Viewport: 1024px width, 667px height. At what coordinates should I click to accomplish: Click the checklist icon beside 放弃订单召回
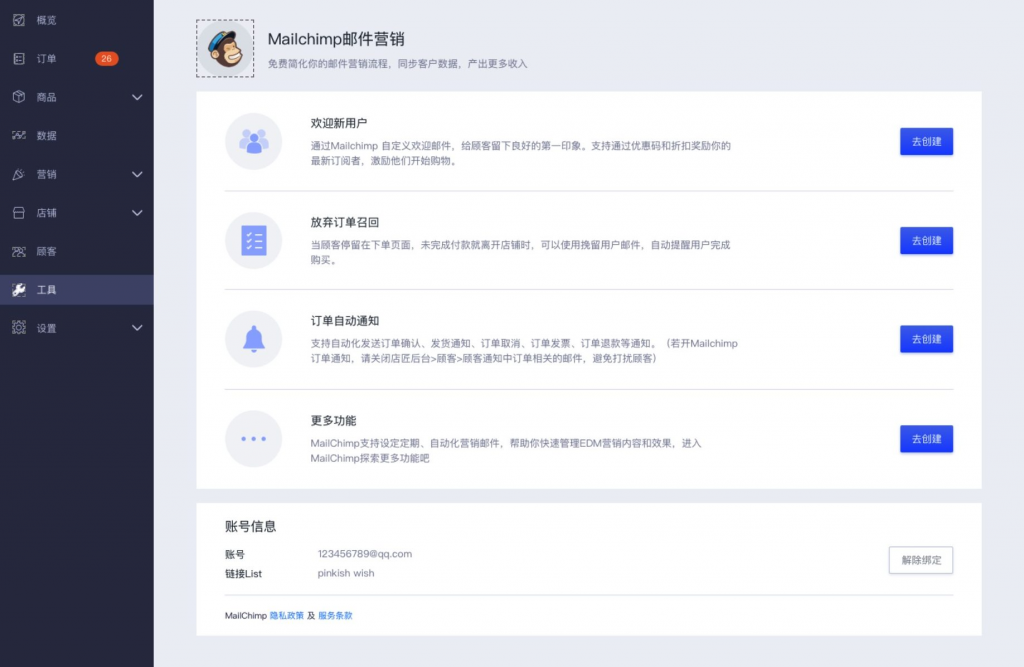tap(253, 242)
